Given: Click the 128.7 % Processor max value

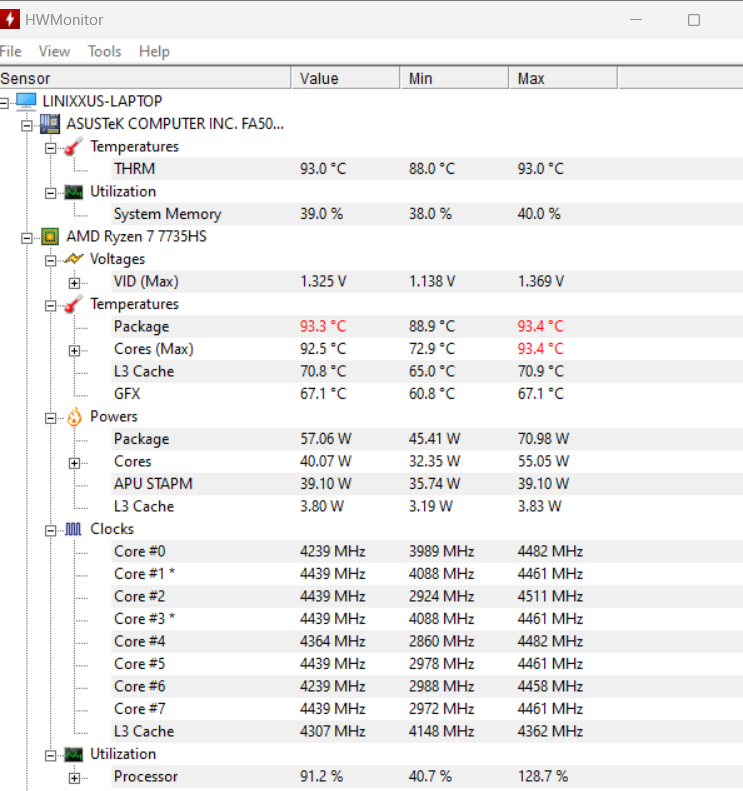Looking at the screenshot, I should (x=543, y=777).
